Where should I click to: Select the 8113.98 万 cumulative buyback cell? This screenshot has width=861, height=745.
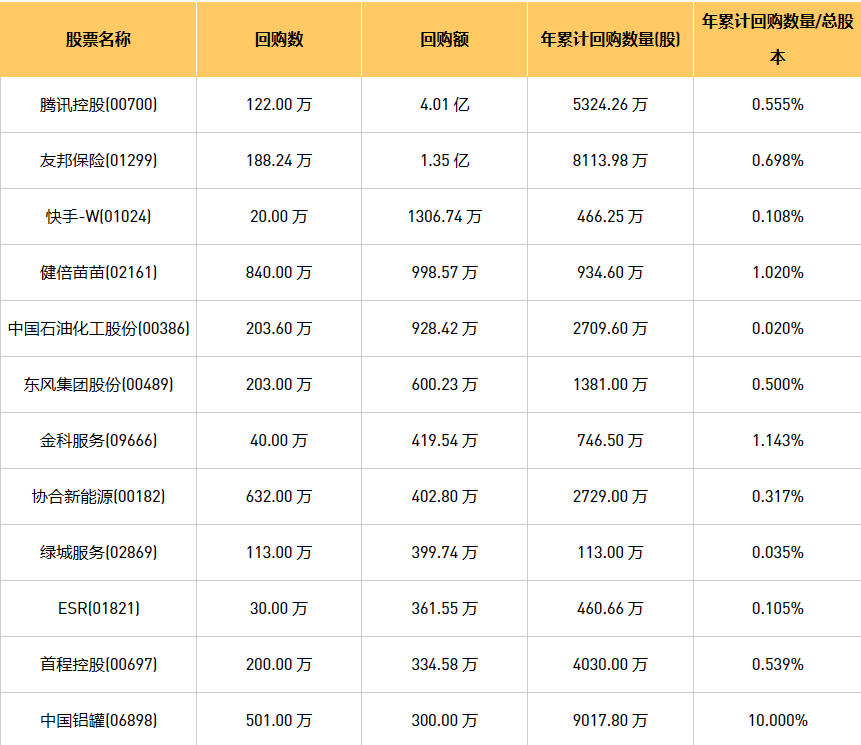pos(611,160)
